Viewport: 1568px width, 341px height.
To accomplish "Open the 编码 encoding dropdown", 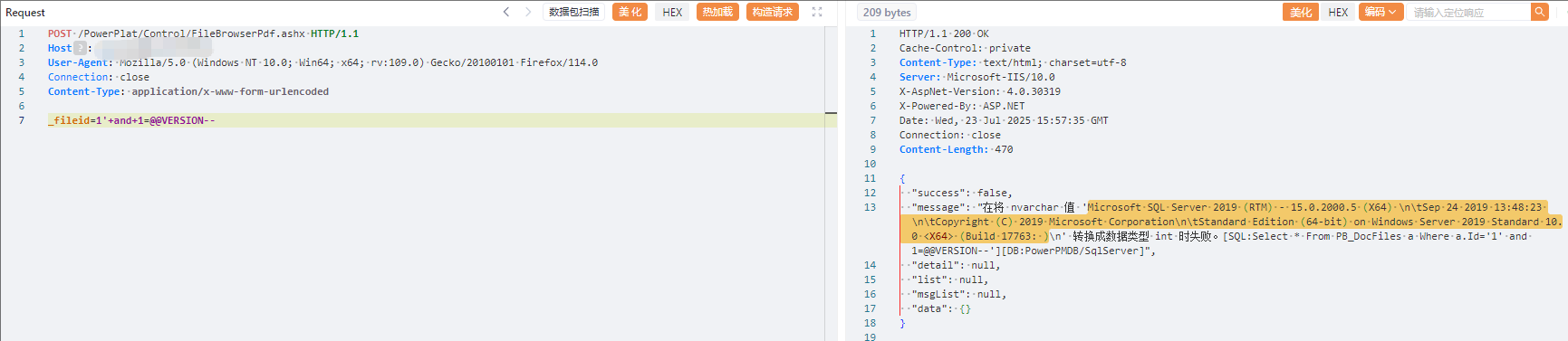I will click(1380, 12).
